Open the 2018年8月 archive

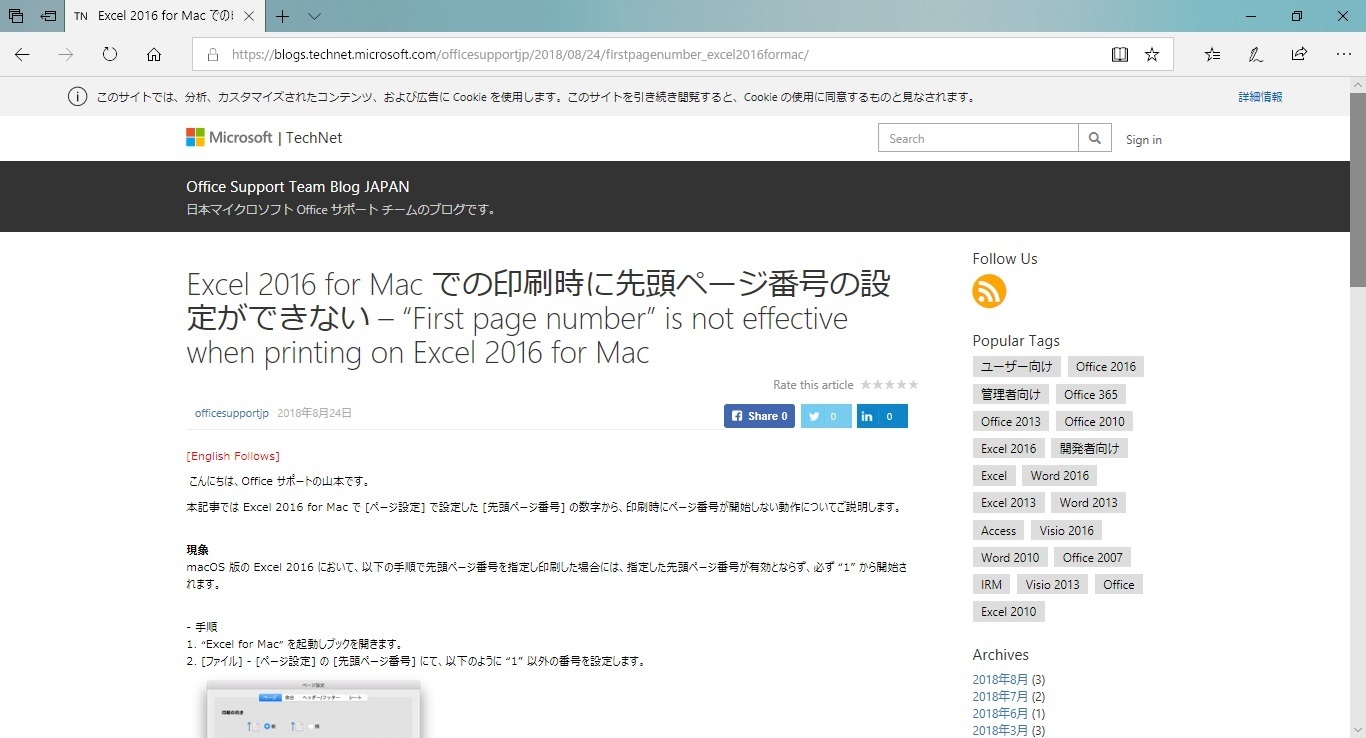coord(1000,680)
